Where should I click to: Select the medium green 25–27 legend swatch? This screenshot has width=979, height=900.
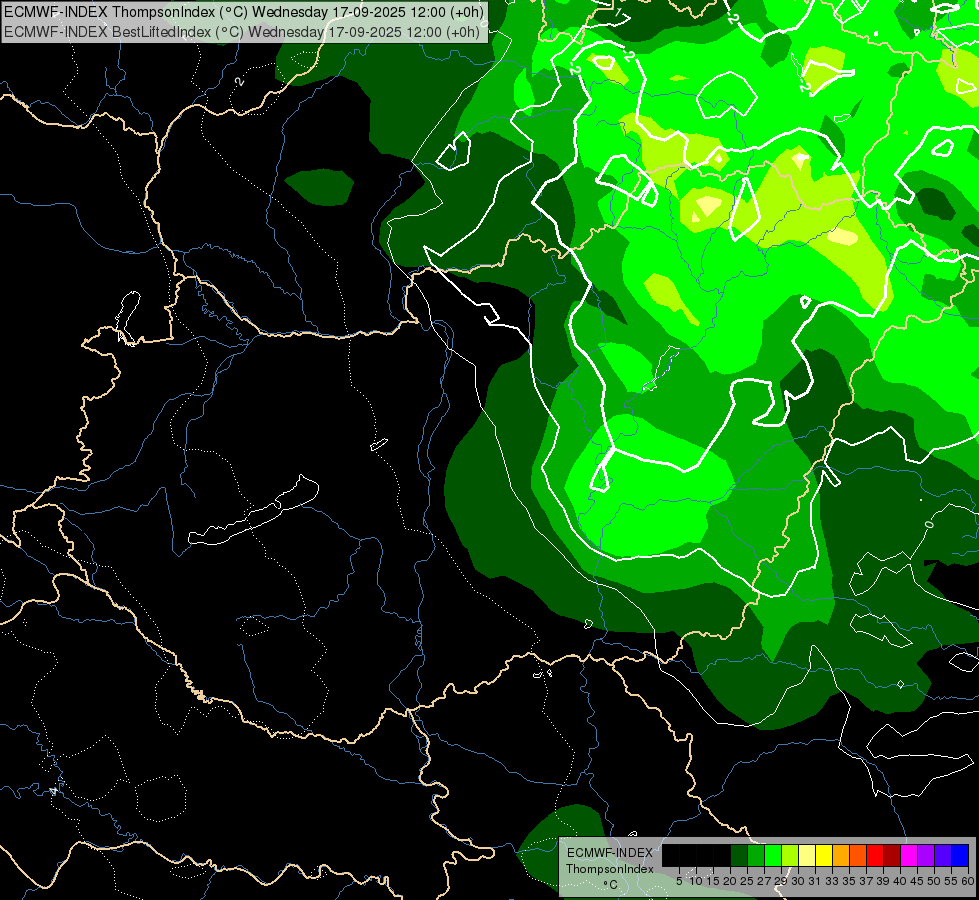coord(756,855)
